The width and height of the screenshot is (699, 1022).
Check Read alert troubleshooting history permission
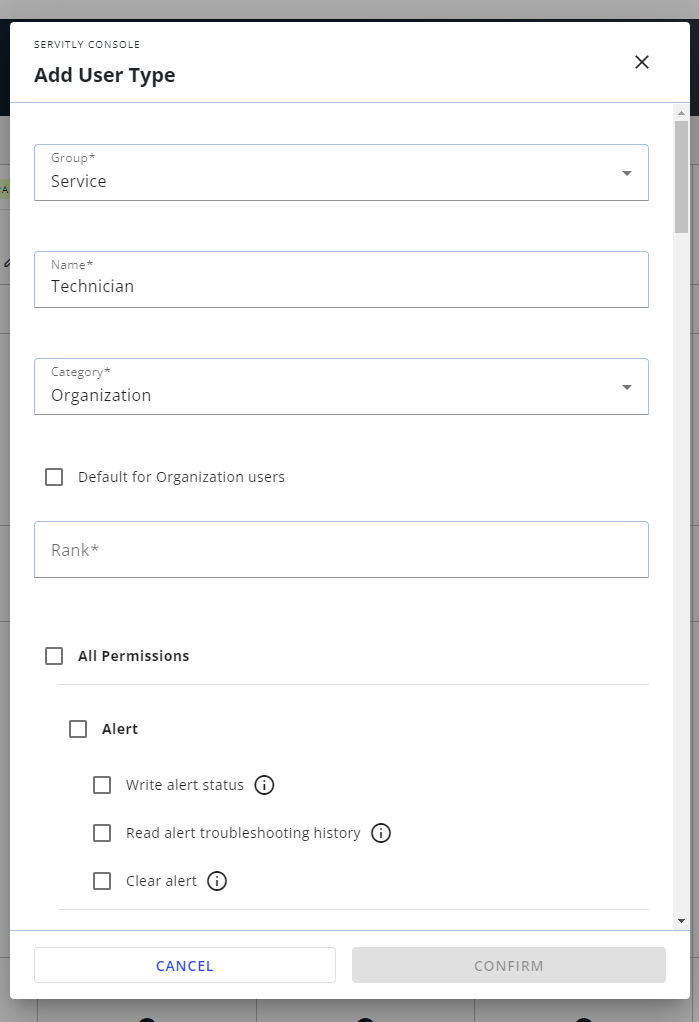[x=102, y=833]
